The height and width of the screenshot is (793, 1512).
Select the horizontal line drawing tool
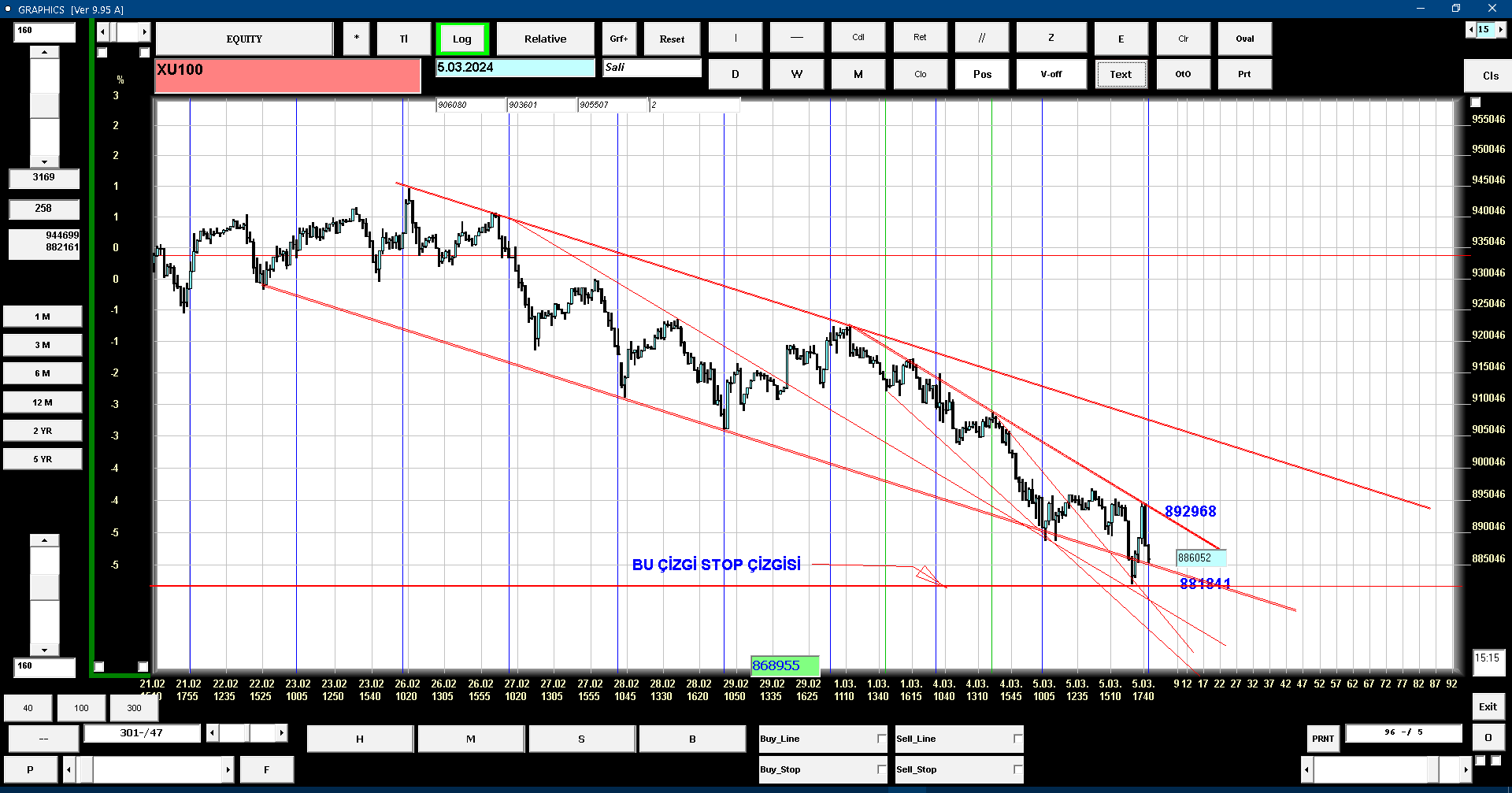(x=797, y=38)
